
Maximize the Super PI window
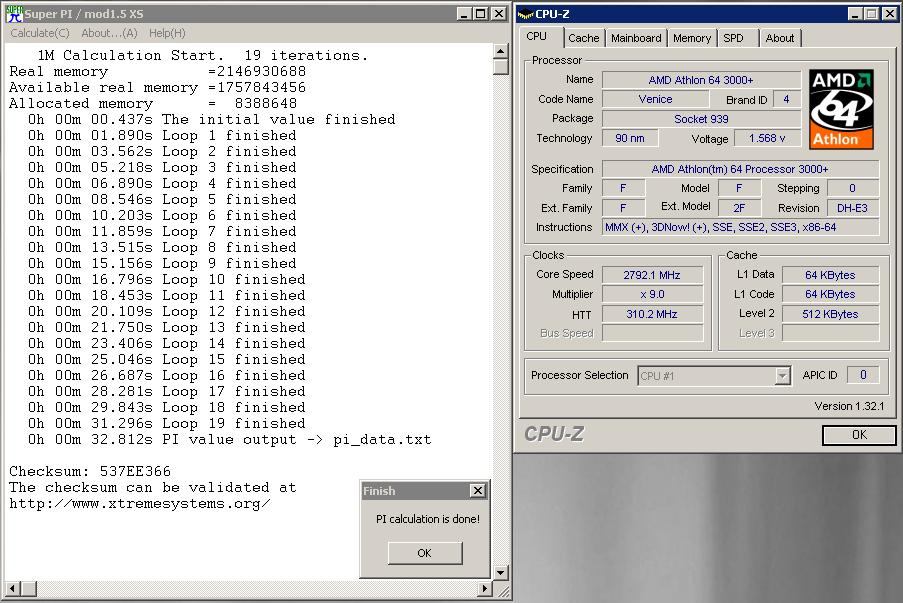(480, 14)
